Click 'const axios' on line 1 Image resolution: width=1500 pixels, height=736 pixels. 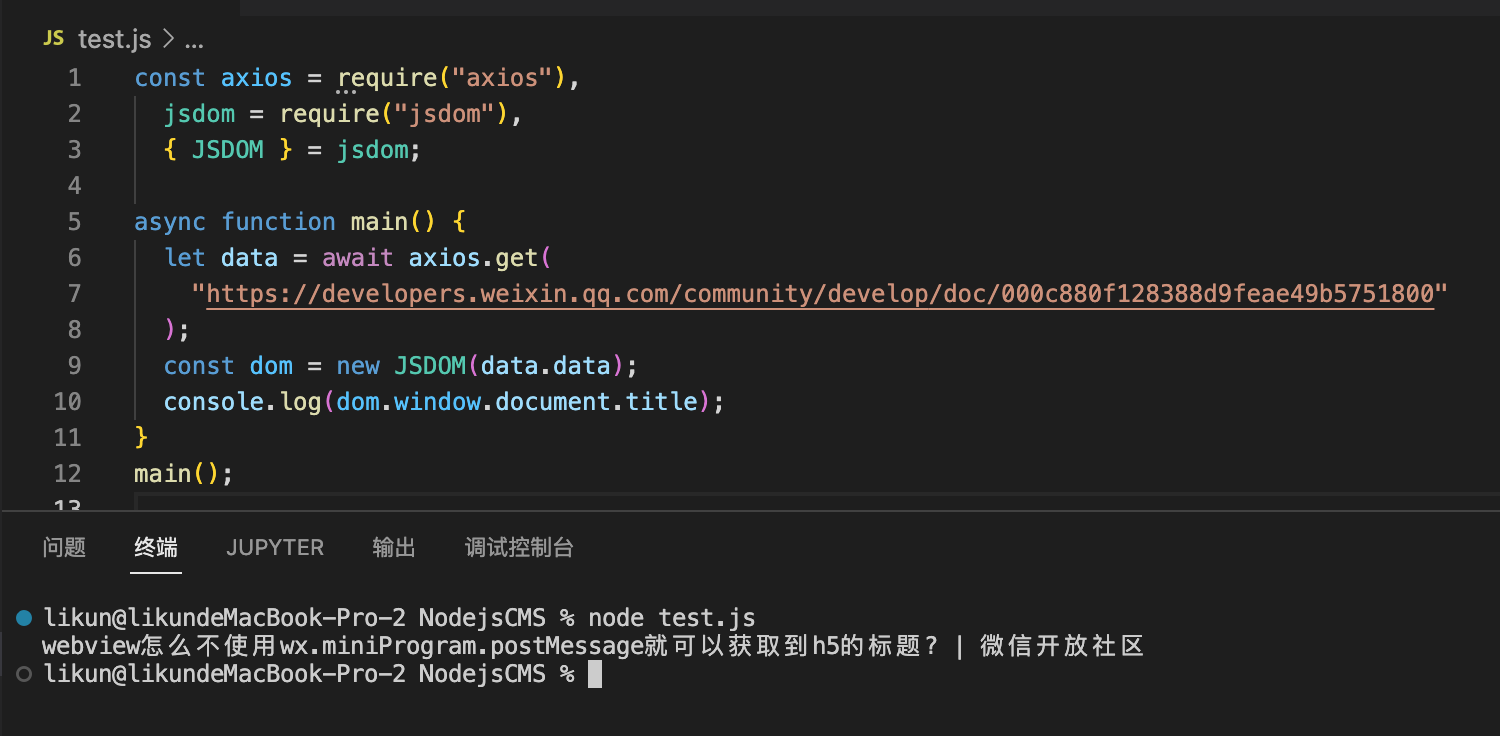click(x=213, y=78)
